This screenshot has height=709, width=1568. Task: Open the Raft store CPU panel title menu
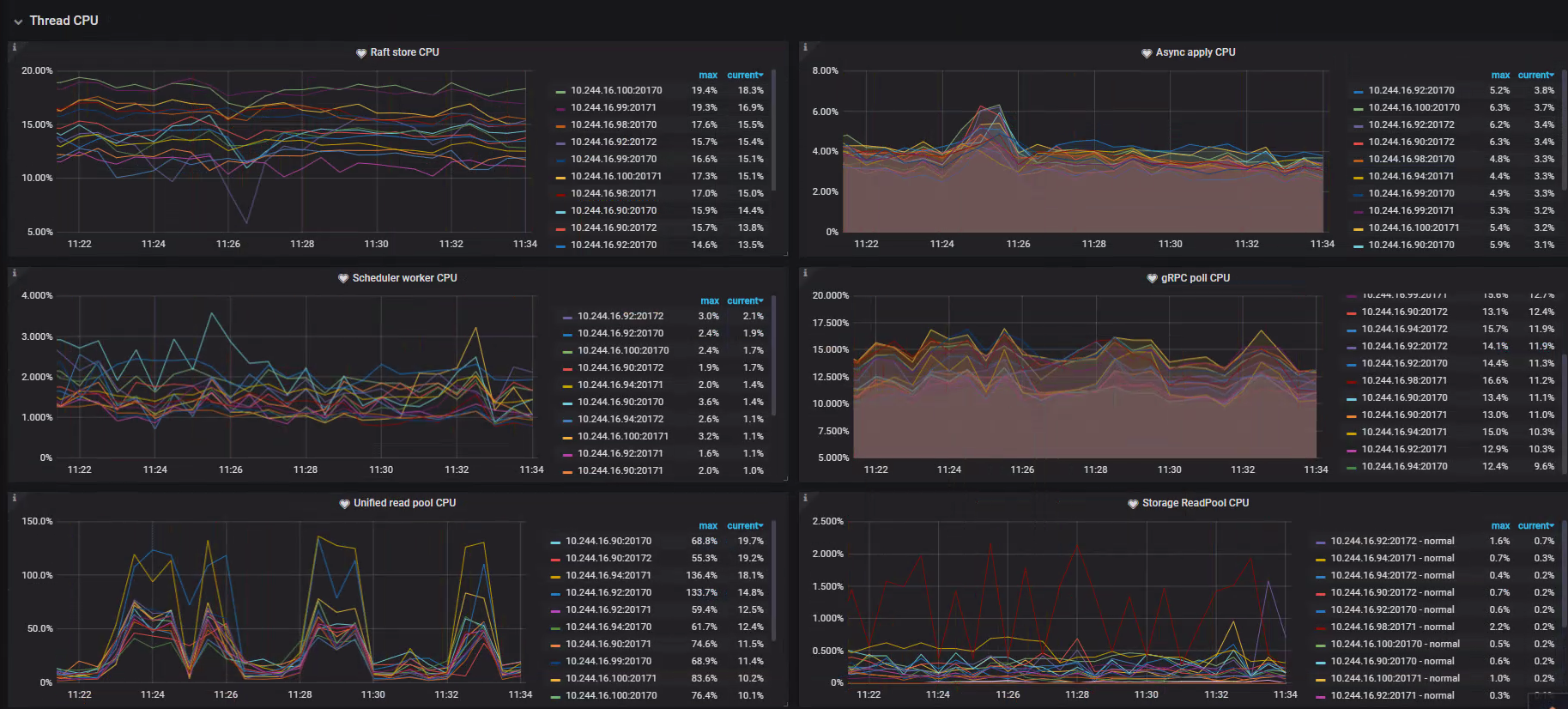click(404, 52)
